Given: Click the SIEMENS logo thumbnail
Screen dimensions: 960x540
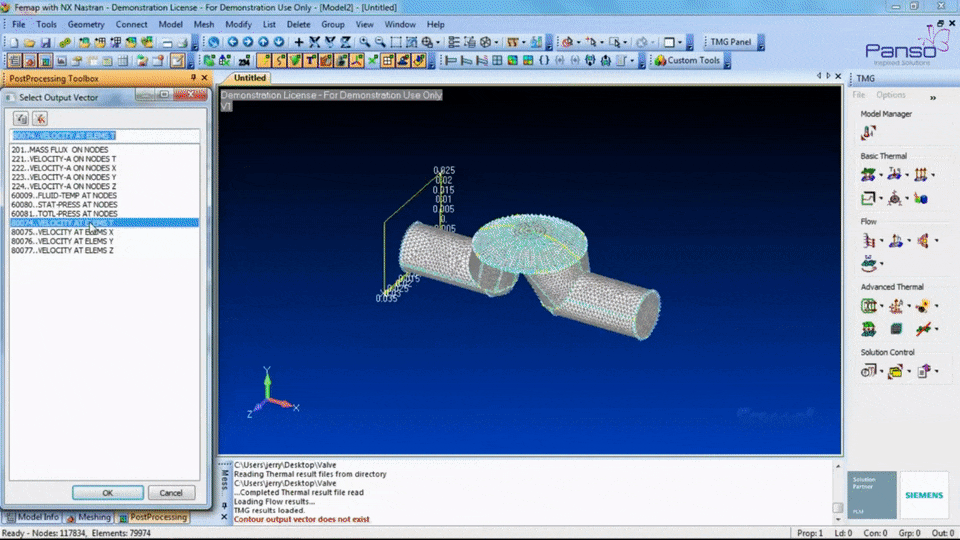Looking at the screenshot, I should [924, 495].
